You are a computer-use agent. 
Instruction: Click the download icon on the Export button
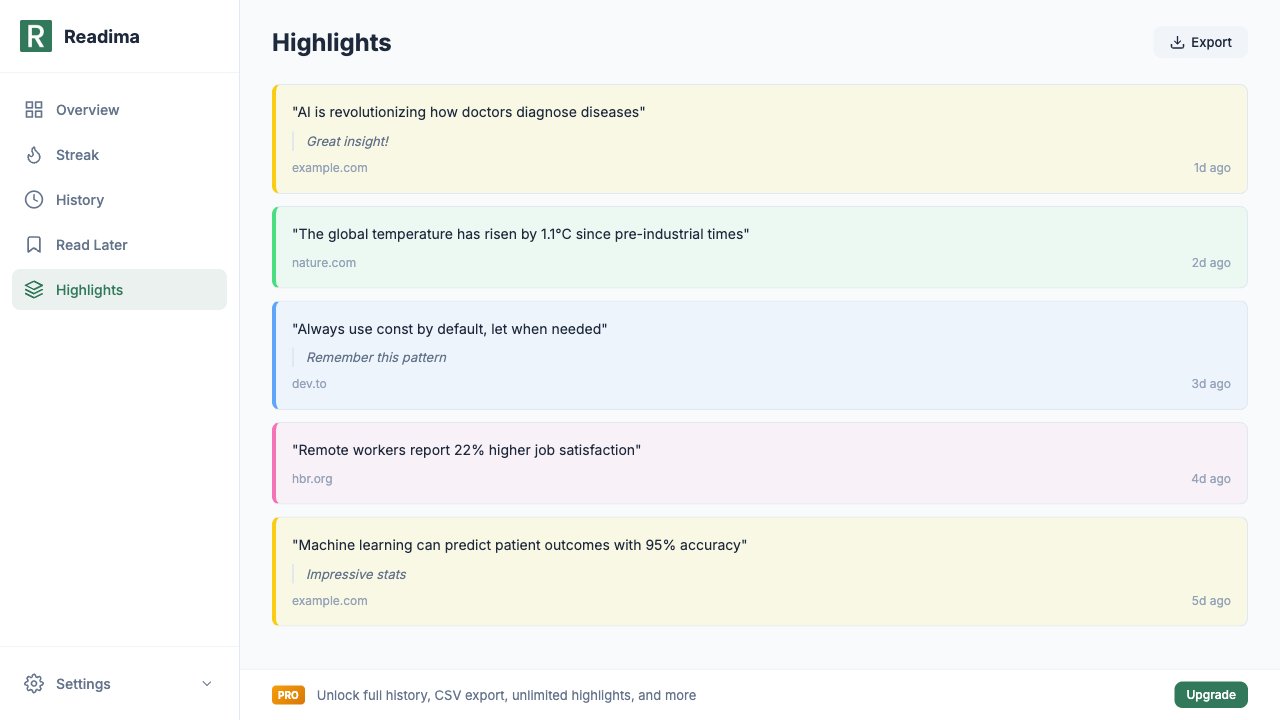pyautogui.click(x=1175, y=42)
